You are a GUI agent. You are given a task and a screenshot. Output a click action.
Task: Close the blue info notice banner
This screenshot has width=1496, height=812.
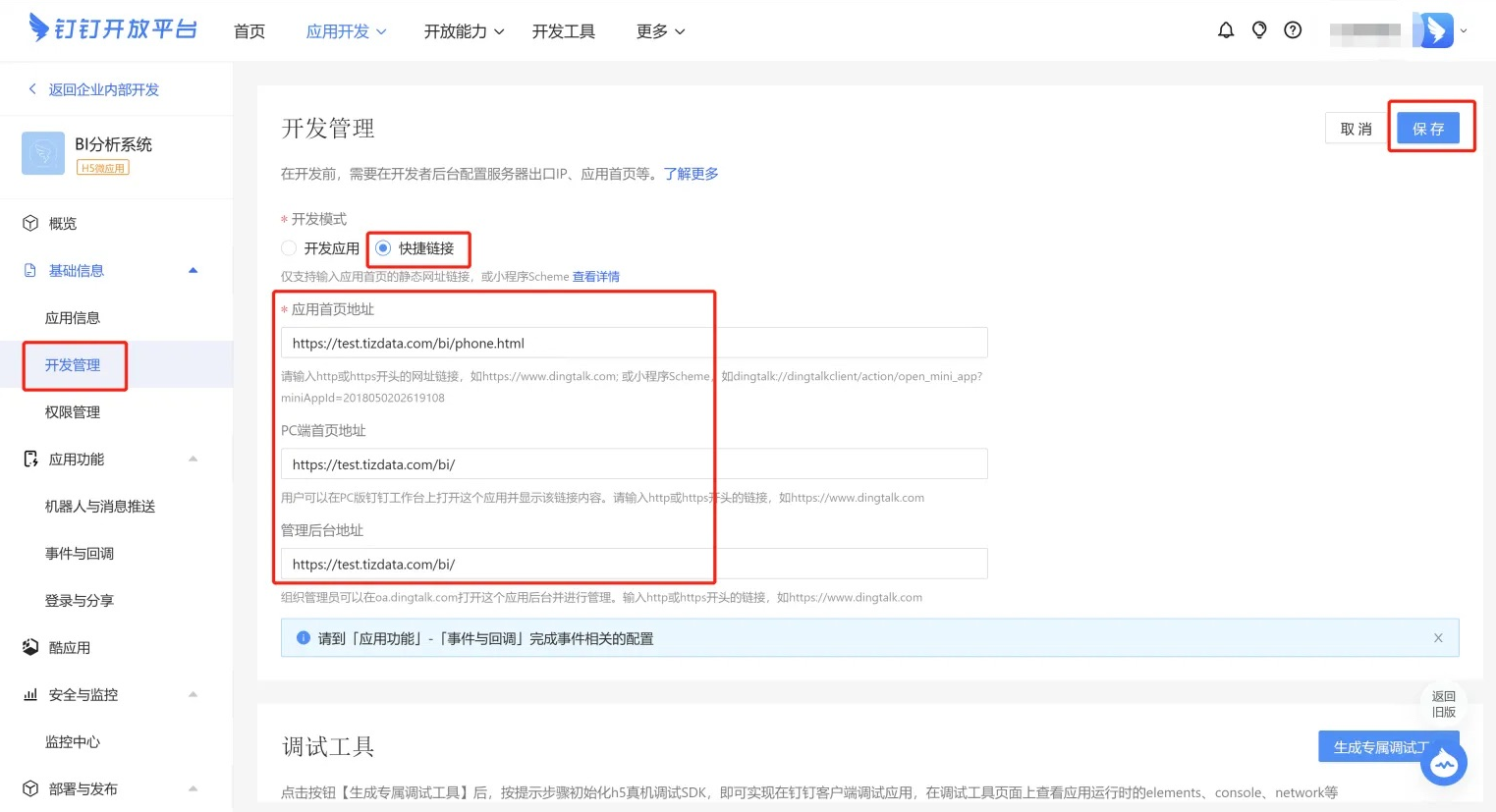point(1438,638)
